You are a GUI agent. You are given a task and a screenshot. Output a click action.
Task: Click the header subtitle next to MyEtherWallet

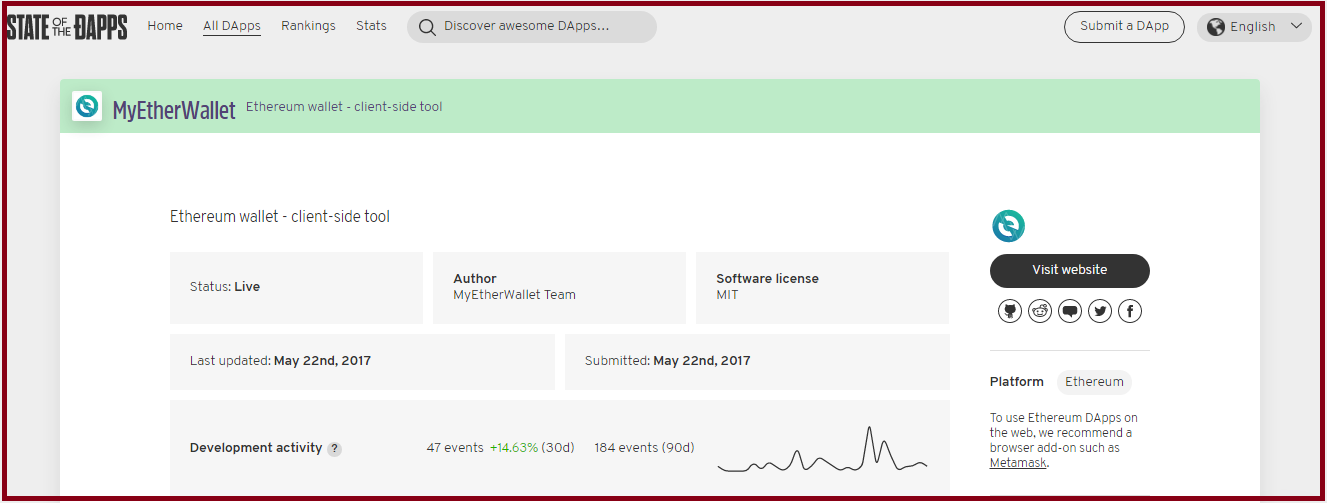coord(344,107)
